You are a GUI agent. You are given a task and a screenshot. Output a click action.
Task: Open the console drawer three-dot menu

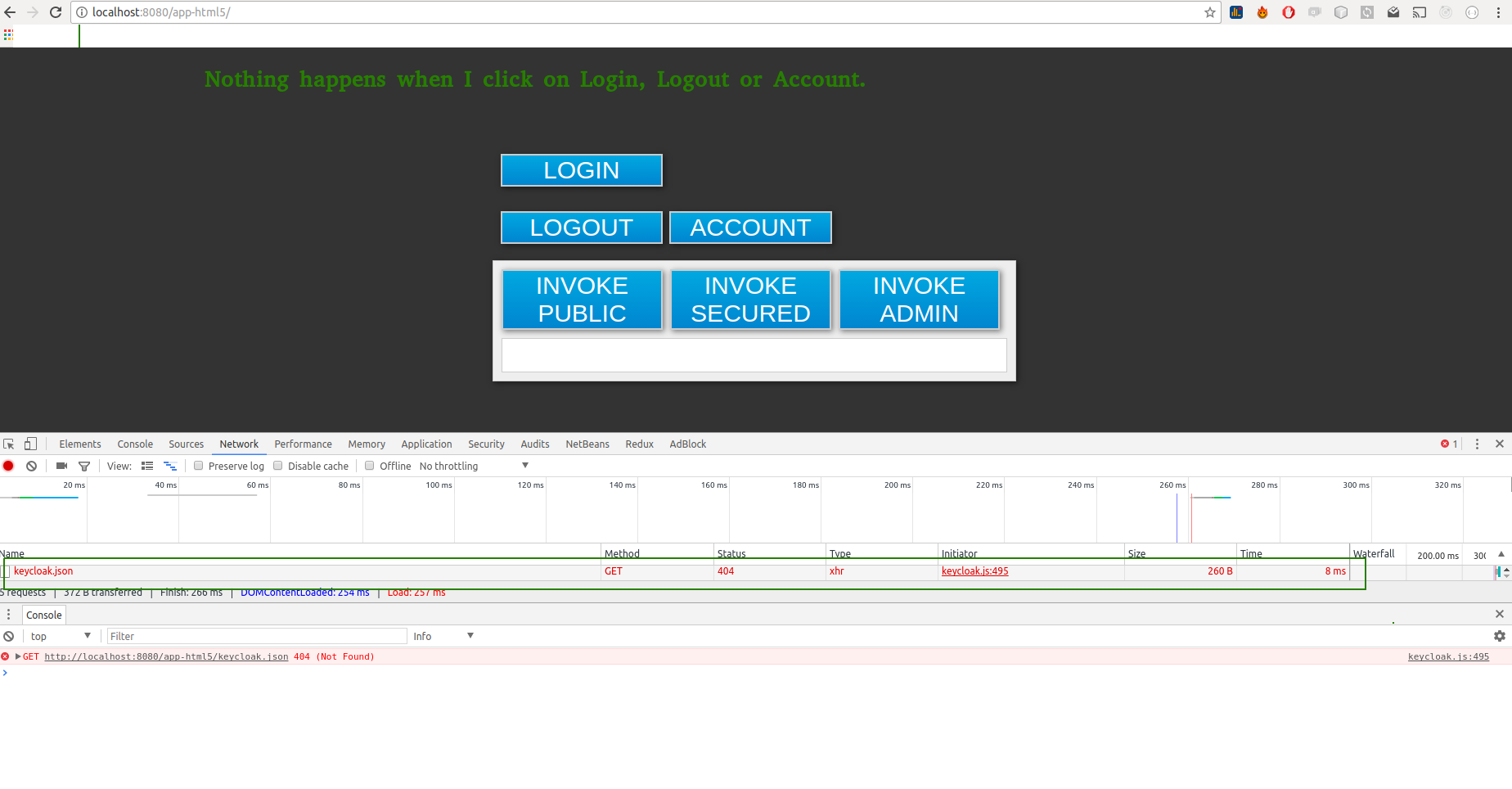point(8,615)
